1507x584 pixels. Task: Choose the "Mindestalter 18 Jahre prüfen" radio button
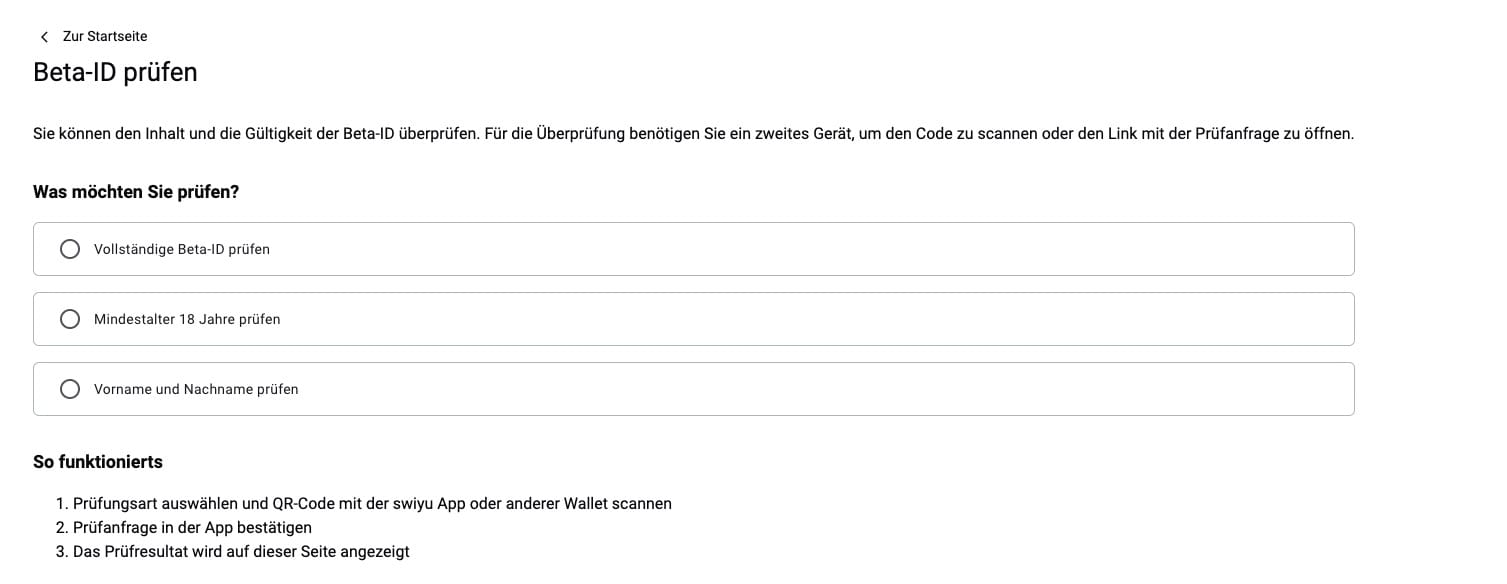pyautogui.click(x=70, y=319)
